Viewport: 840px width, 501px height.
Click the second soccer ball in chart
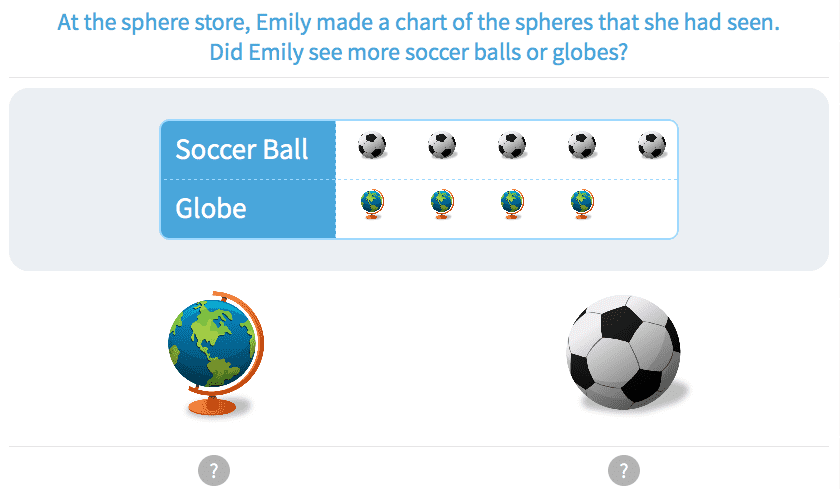tap(442, 146)
